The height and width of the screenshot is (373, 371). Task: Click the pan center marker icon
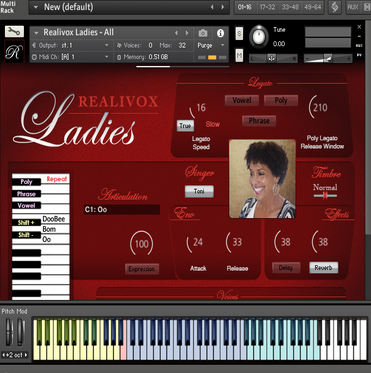272,58
